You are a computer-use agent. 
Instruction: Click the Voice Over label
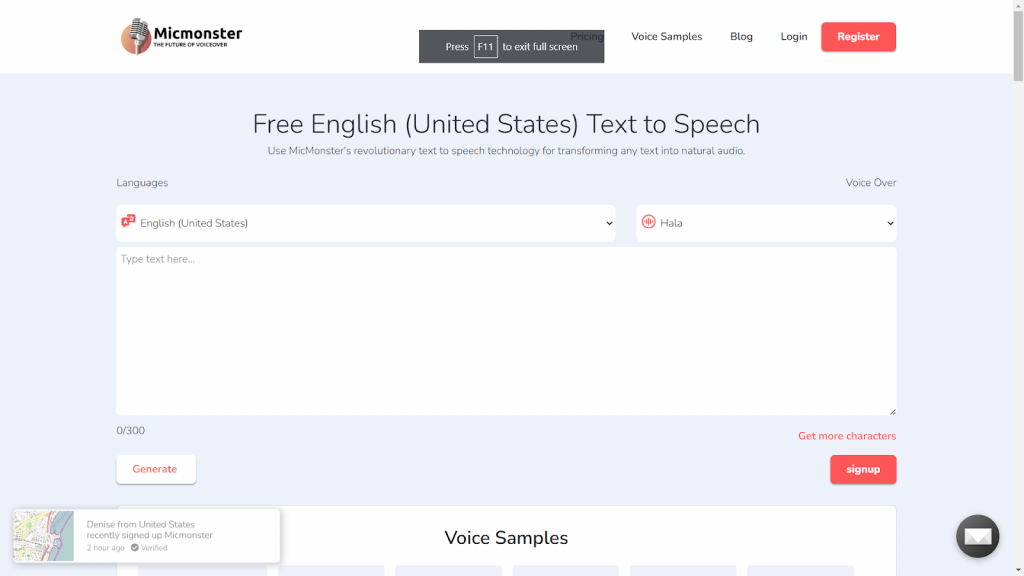[871, 183]
